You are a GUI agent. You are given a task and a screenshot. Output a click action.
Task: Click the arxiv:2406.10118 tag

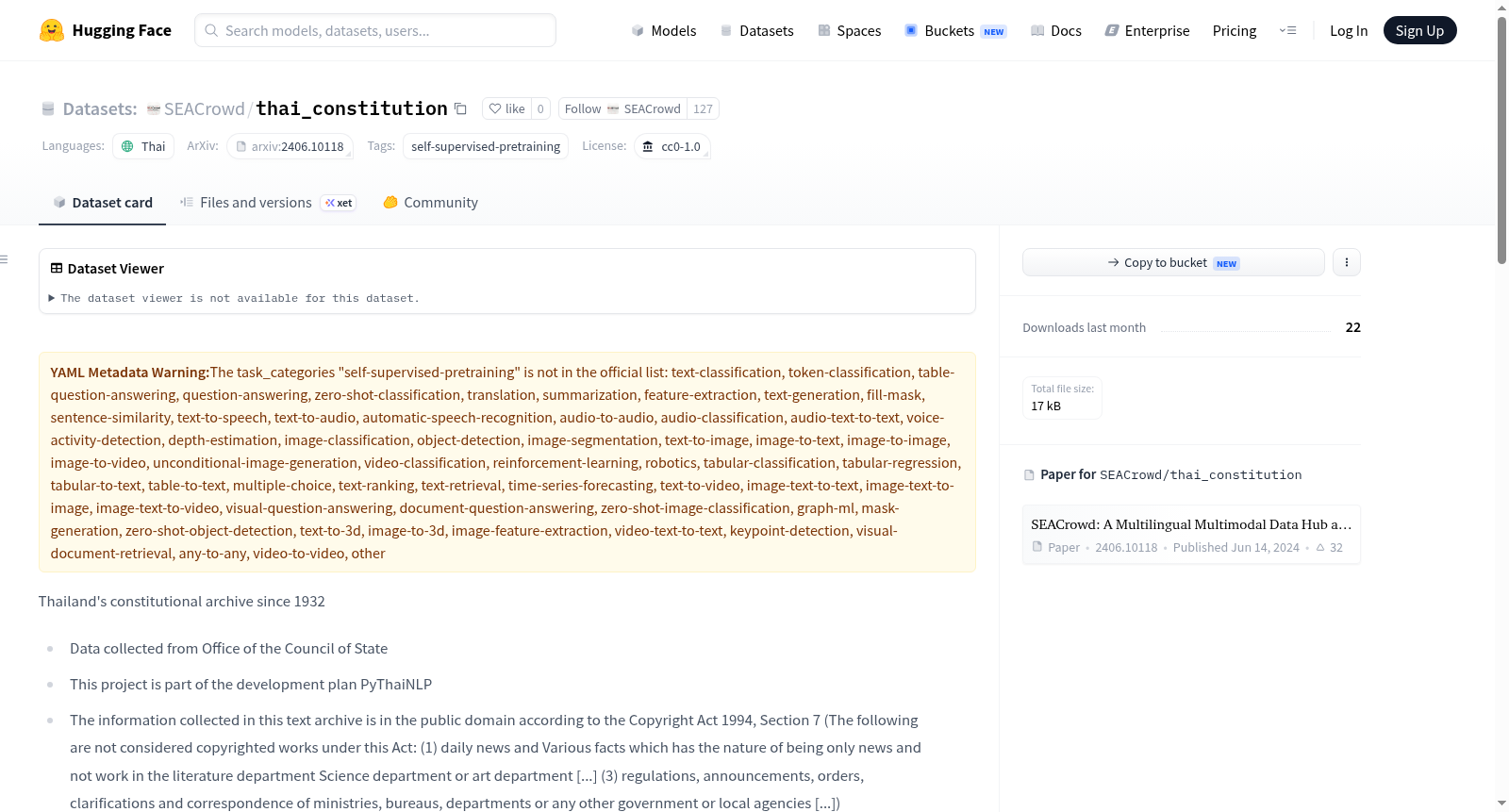point(290,146)
